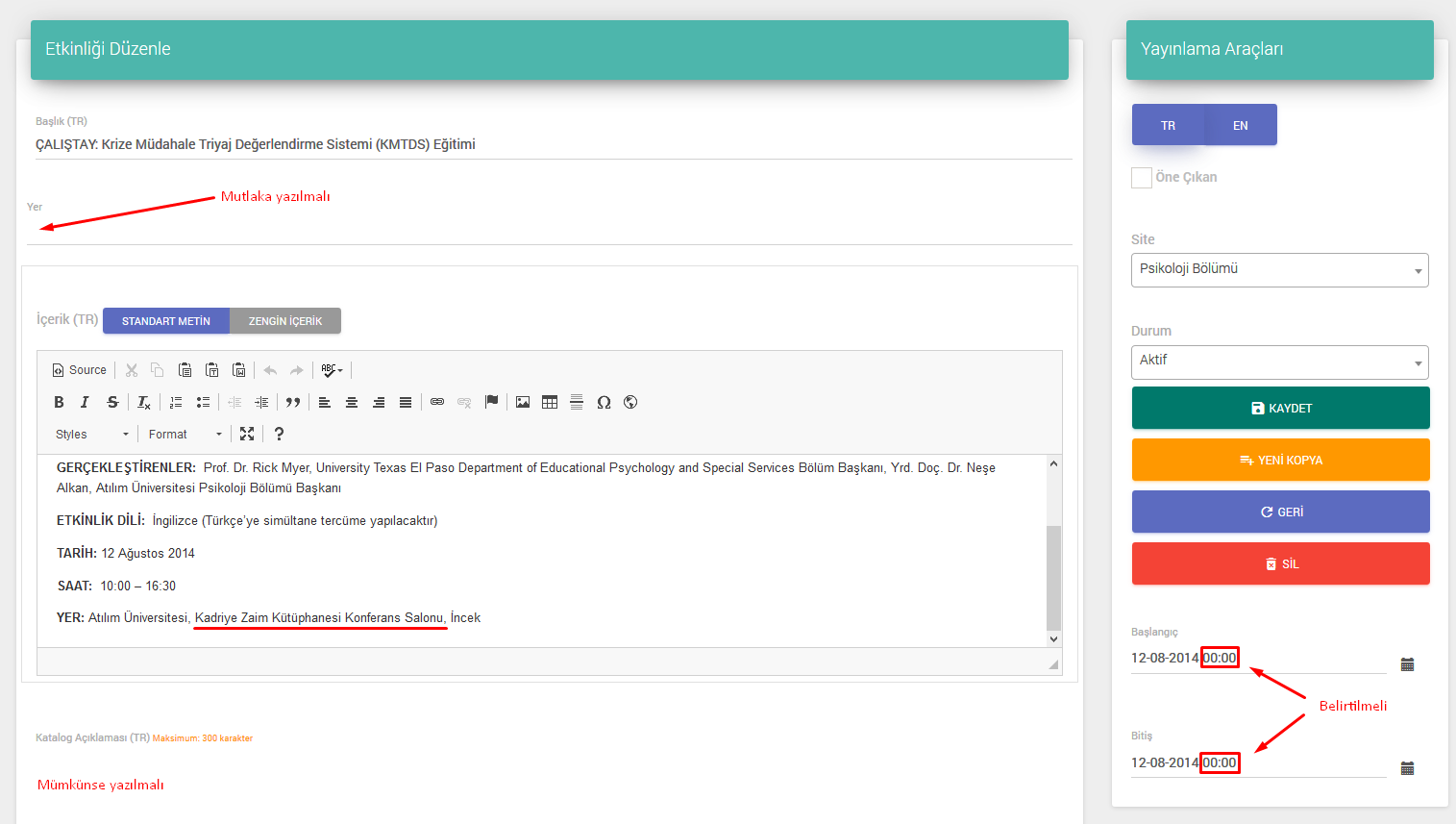Screen dimensions: 1456x824
Task: Insert a table in the editor
Action: tap(550, 402)
